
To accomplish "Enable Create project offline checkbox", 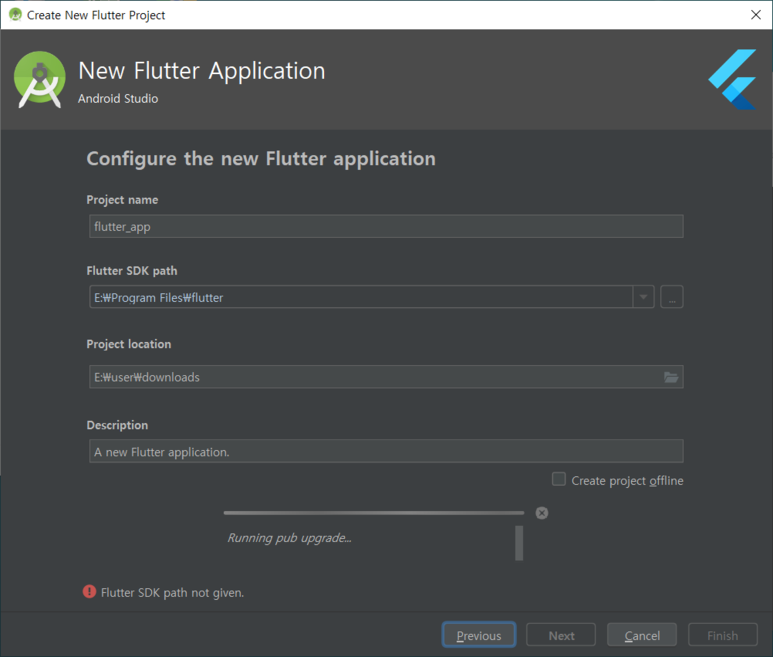I will 559,479.
